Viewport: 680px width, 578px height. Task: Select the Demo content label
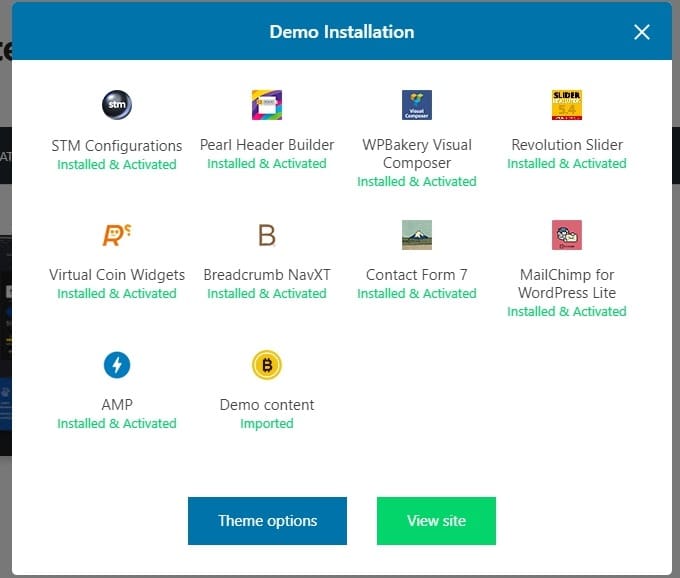pos(267,405)
